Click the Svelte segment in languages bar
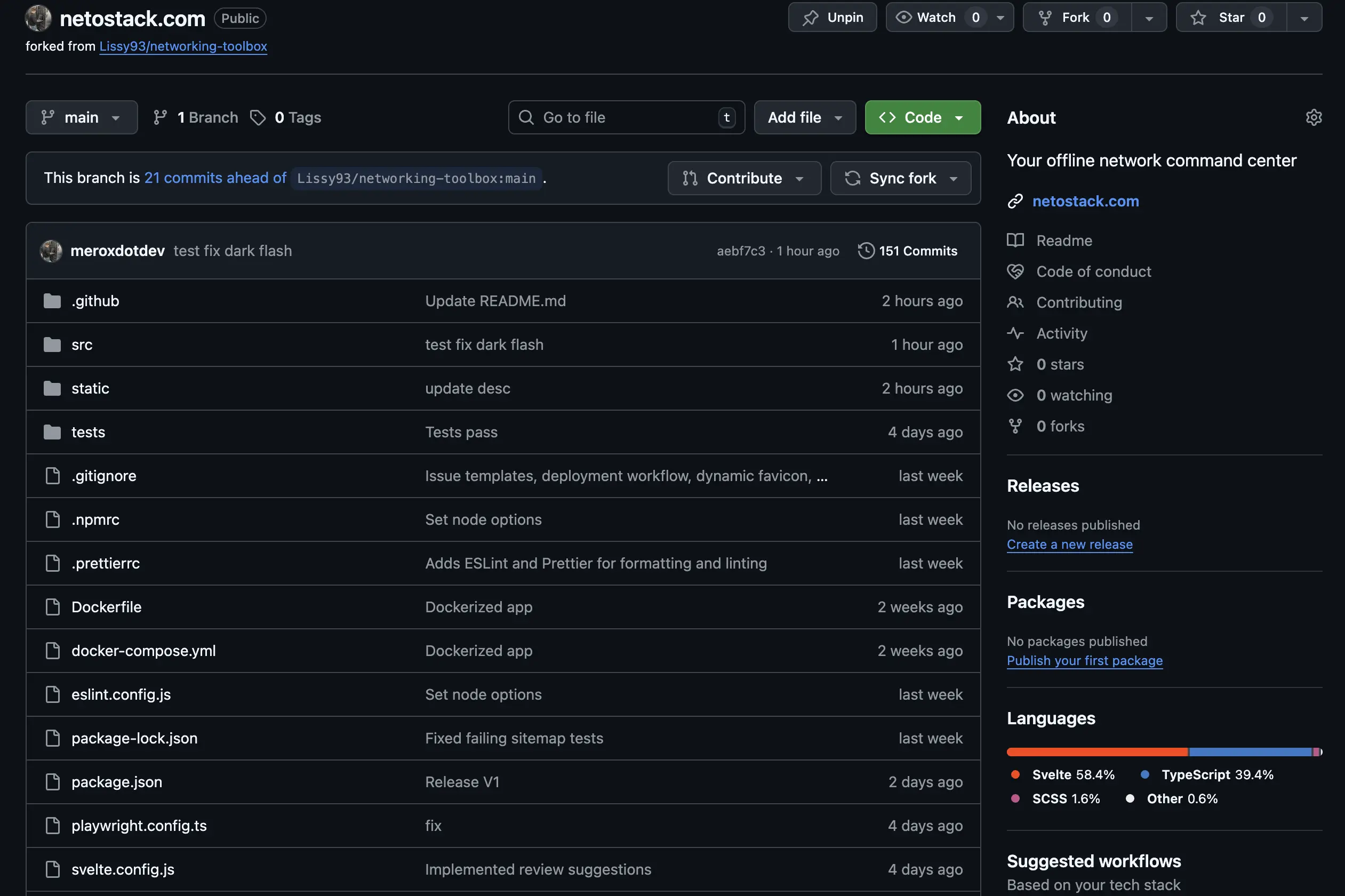 (1096, 752)
